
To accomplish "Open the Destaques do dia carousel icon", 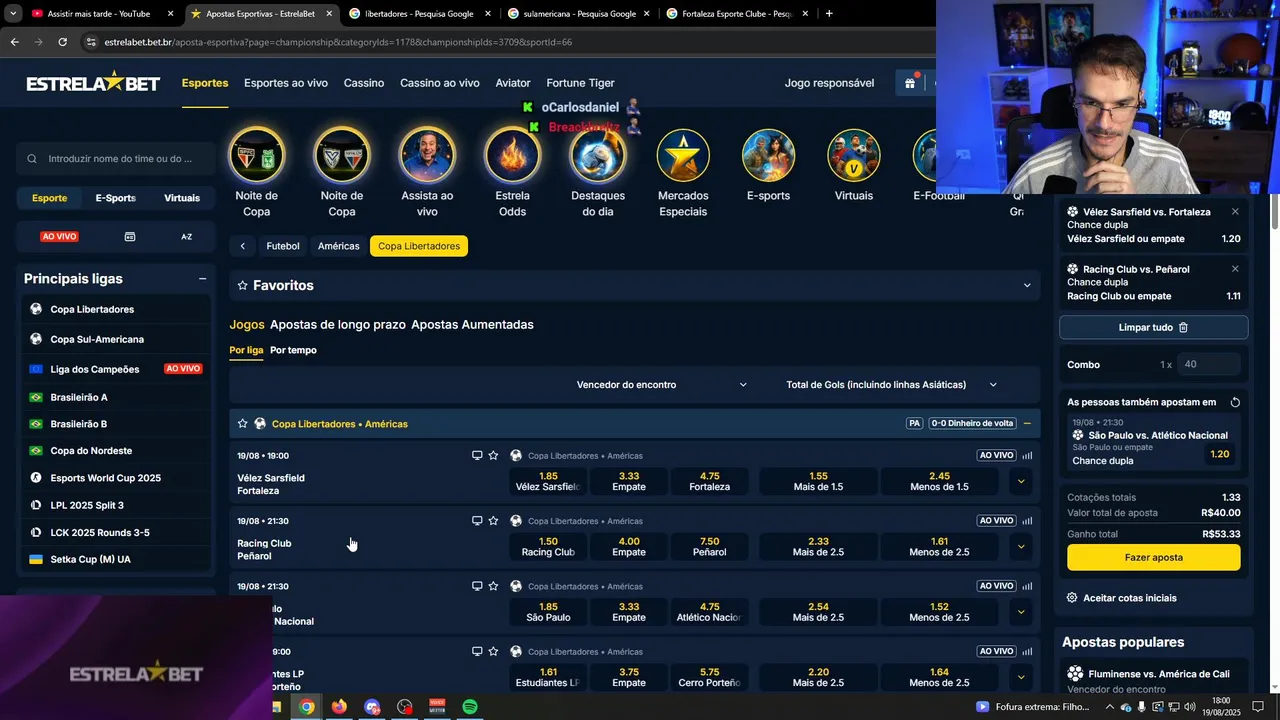I will click(x=598, y=156).
